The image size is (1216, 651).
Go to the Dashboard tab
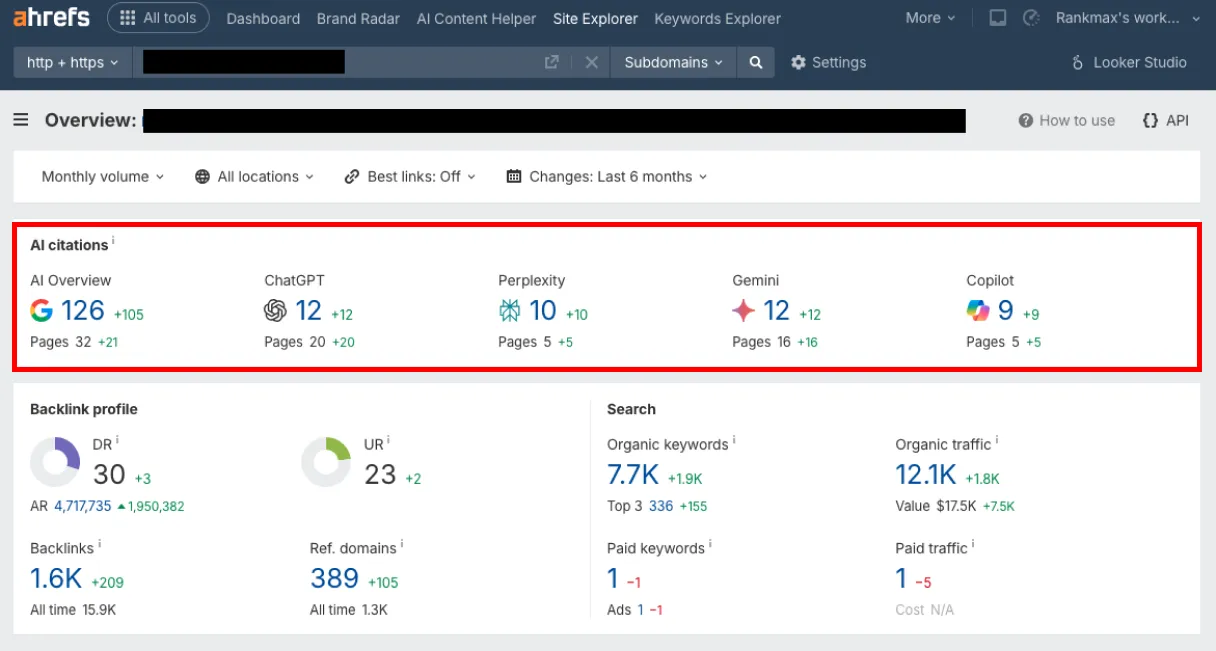pos(263,18)
